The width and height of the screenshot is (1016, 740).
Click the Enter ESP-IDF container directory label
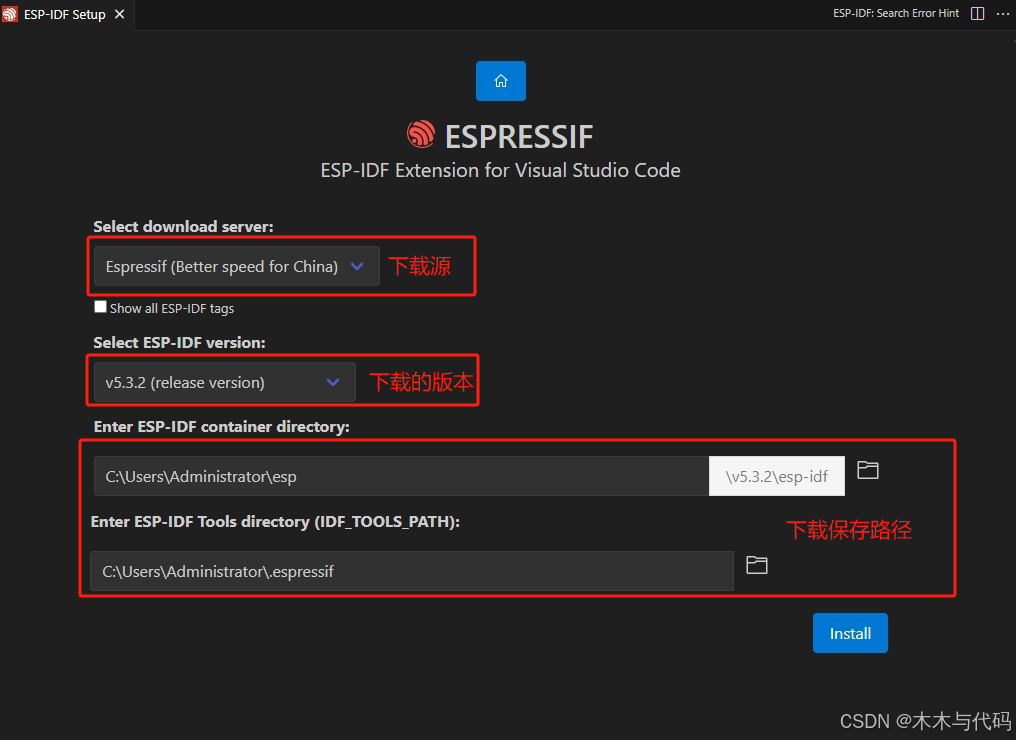(222, 427)
